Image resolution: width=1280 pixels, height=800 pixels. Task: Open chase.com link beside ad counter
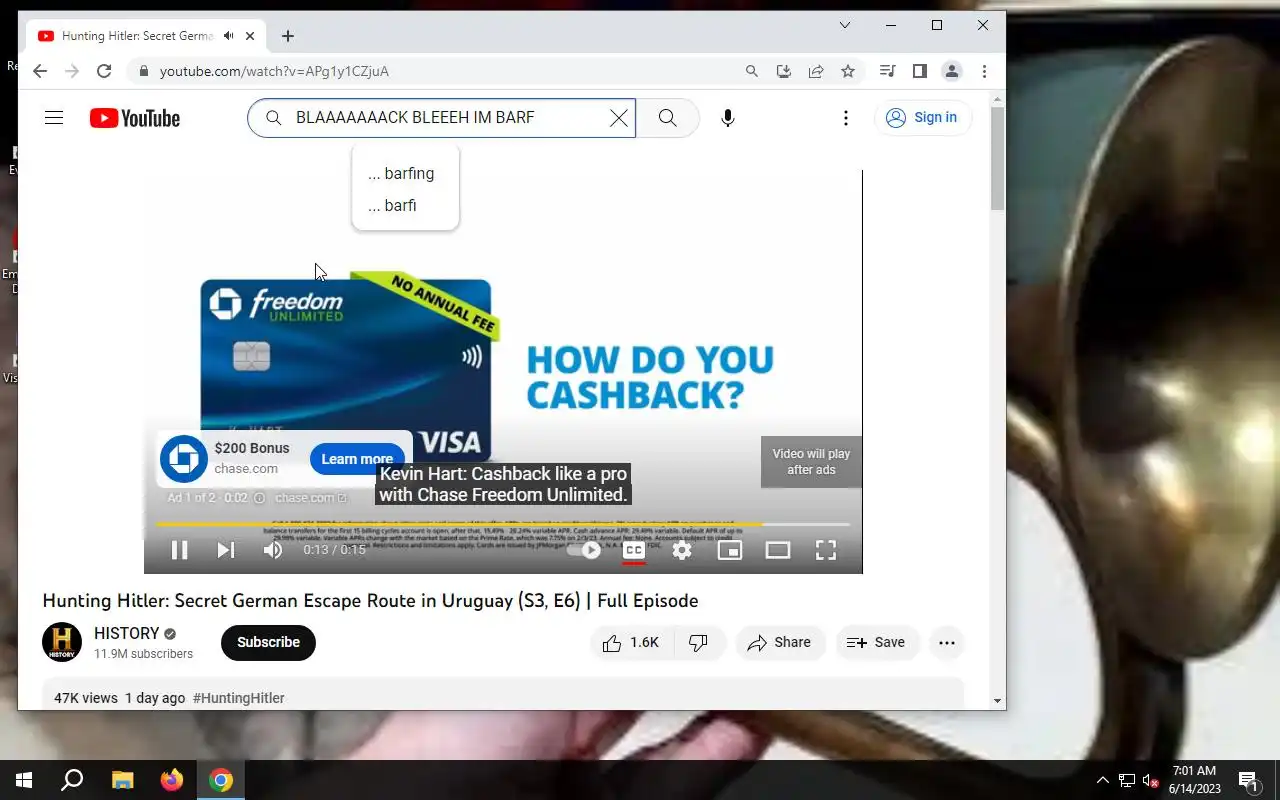click(x=310, y=498)
